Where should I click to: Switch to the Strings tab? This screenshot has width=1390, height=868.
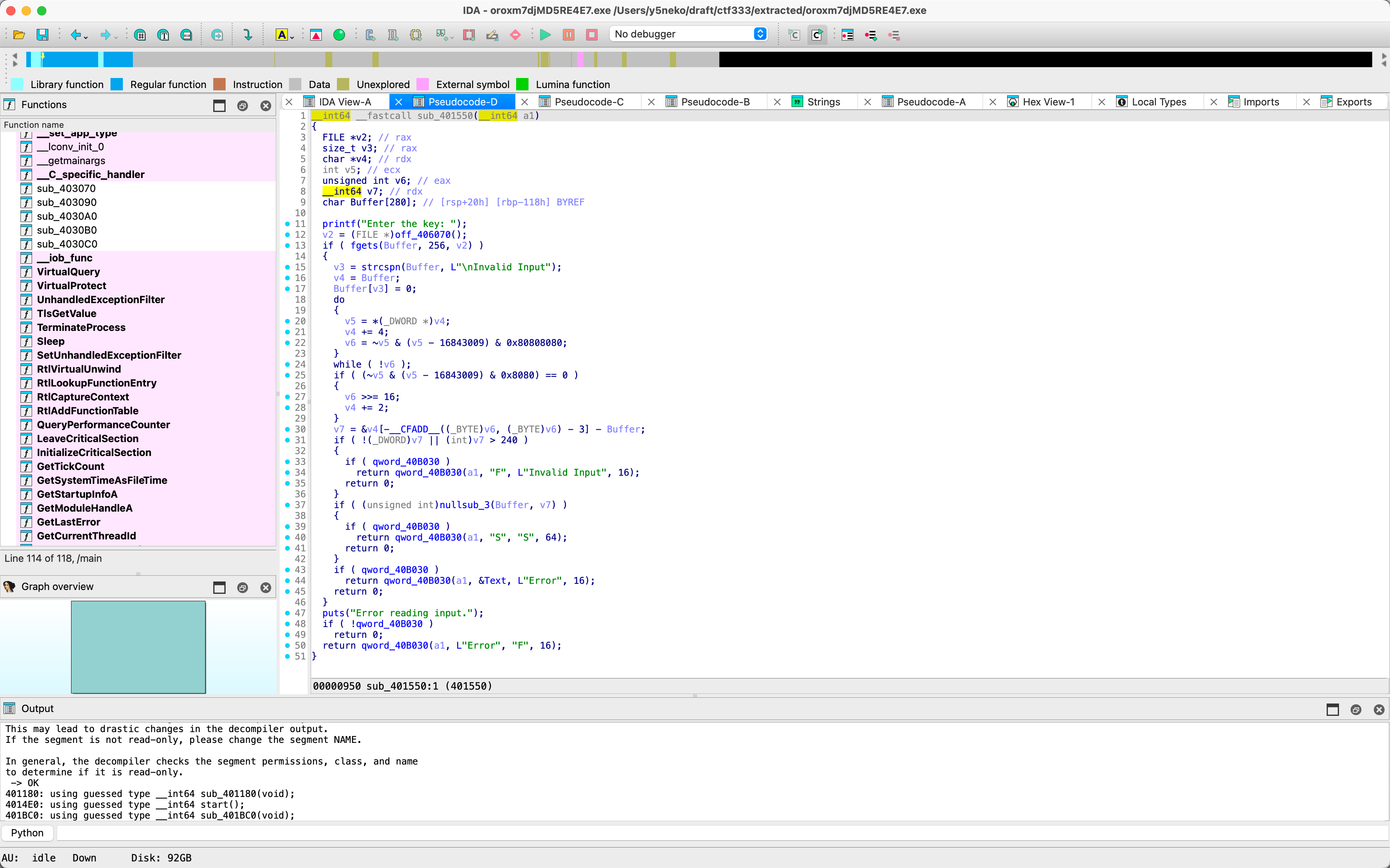click(x=823, y=102)
